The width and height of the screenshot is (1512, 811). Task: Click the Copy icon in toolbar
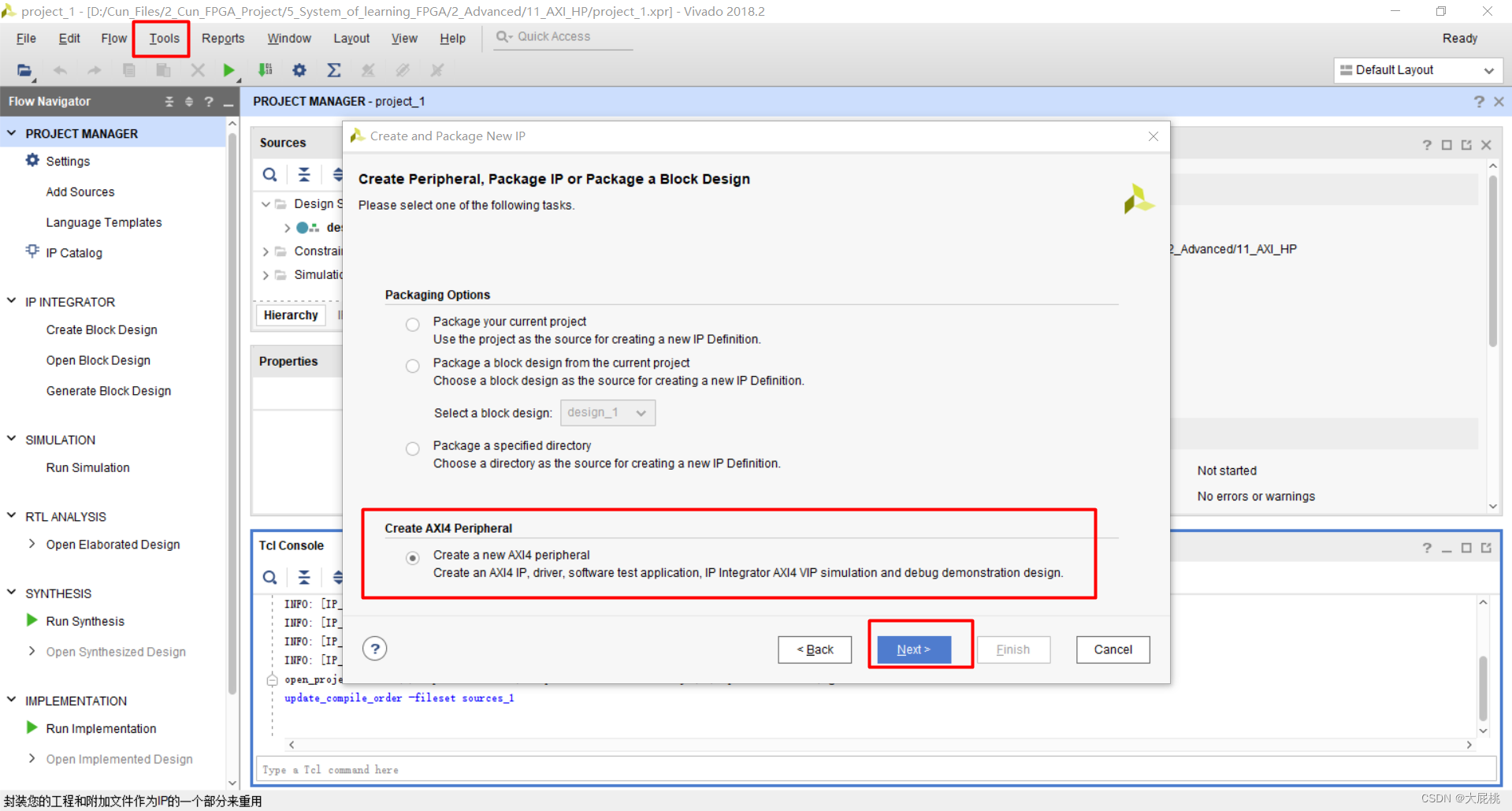pyautogui.click(x=129, y=70)
